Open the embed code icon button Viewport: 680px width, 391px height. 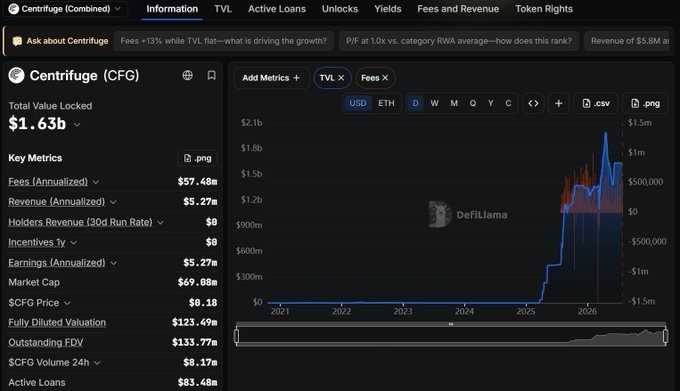533,103
